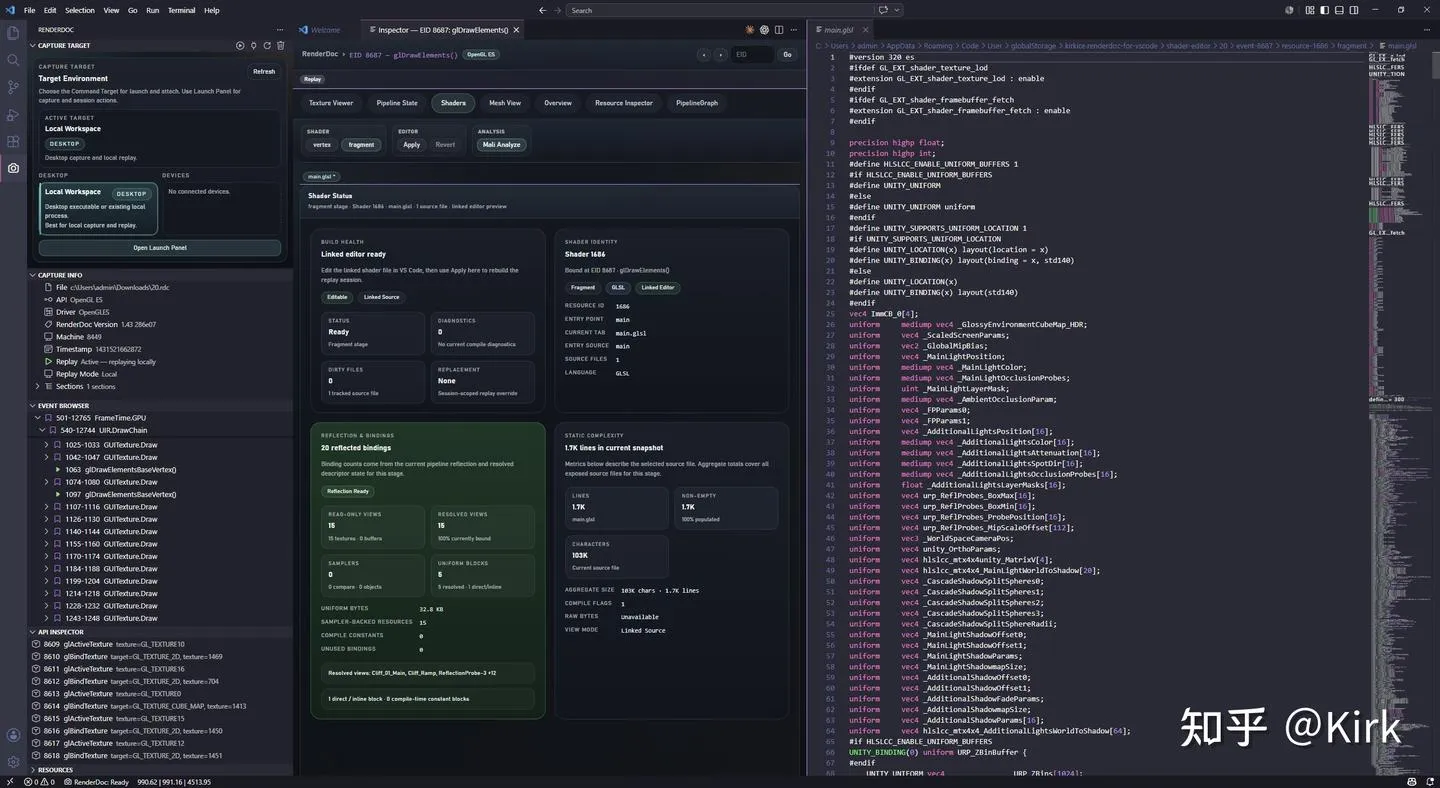Screen dimensions: 1440x788
Task: Collapse the Capture Info section
Action: click(x=33, y=275)
